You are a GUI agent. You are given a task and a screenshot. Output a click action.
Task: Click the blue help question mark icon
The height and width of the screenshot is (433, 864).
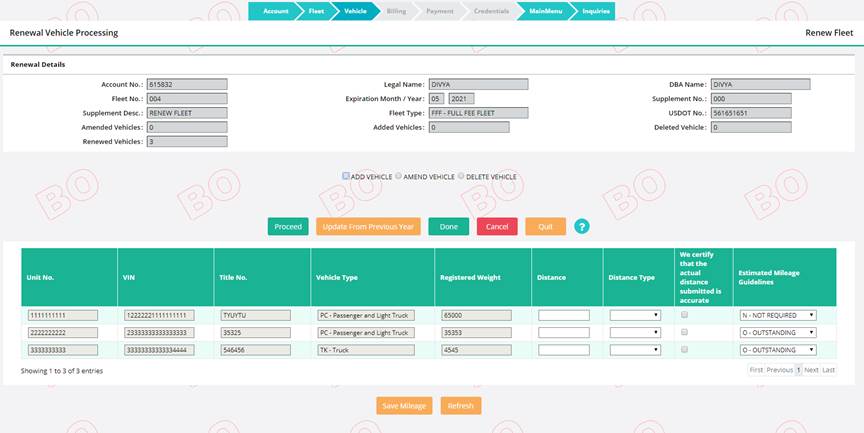pos(581,227)
